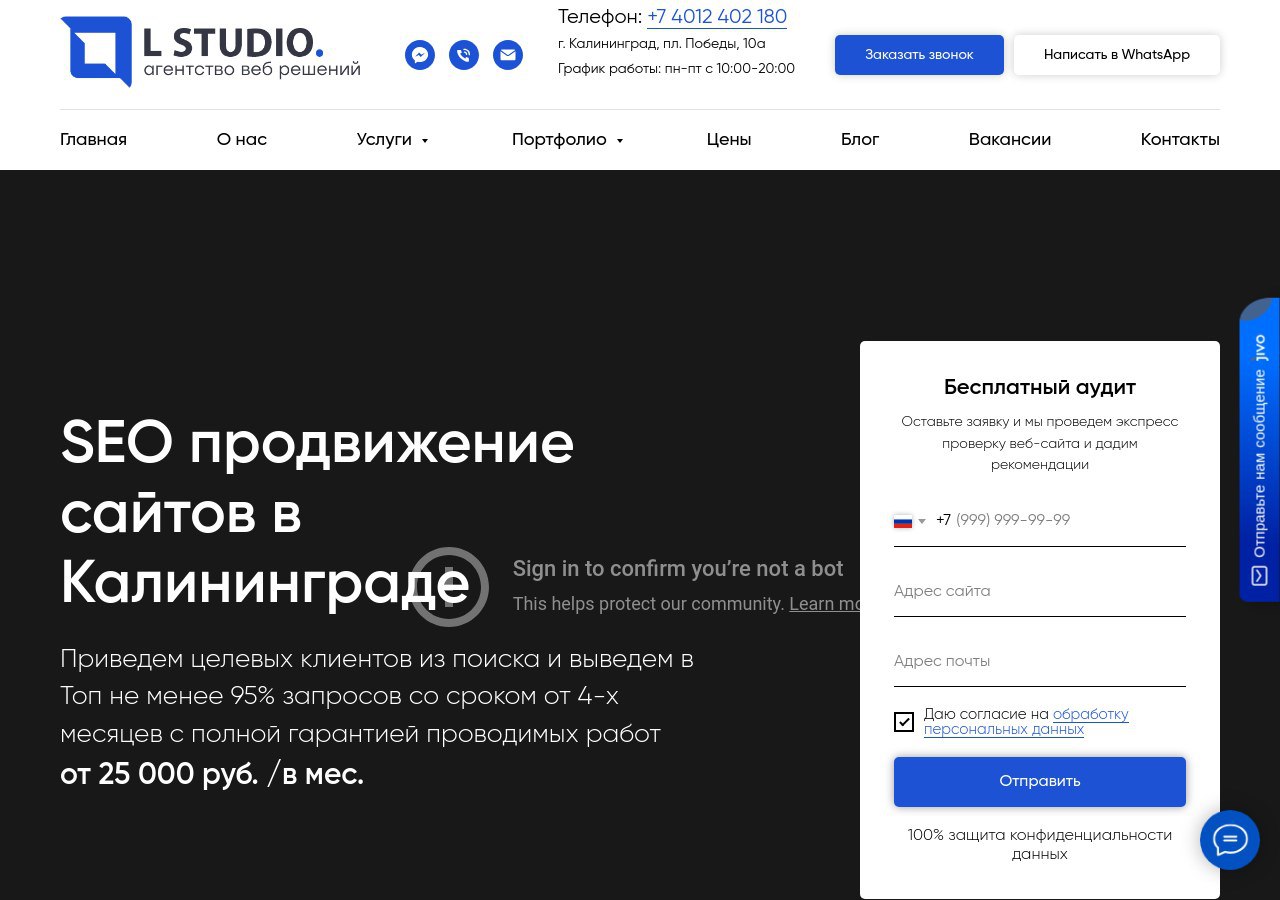Click the Написать в WhatsApp button

[1117, 55]
